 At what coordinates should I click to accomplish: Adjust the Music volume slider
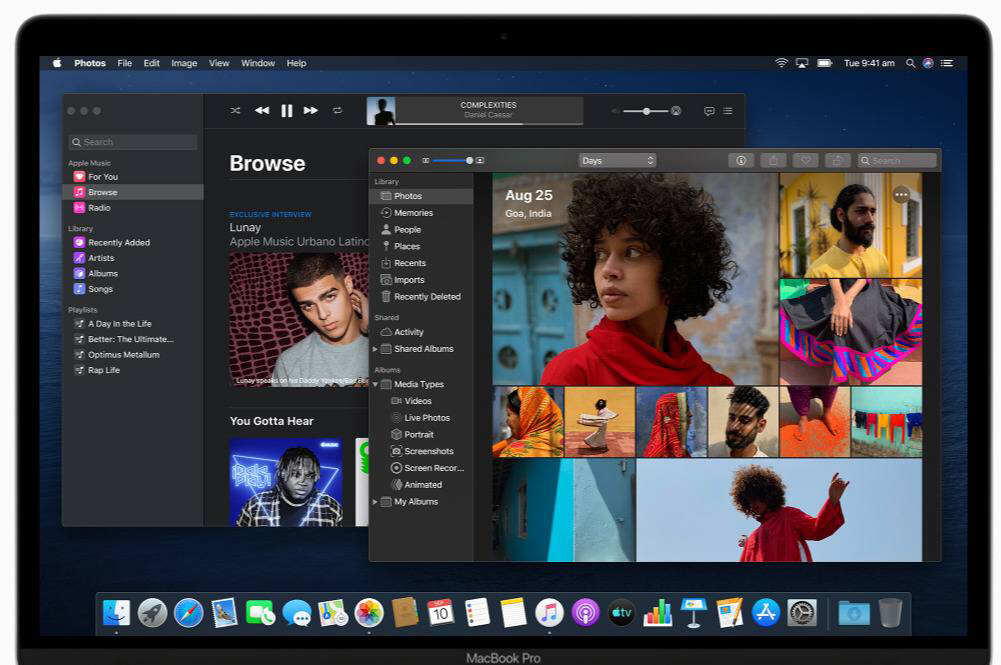pos(645,111)
